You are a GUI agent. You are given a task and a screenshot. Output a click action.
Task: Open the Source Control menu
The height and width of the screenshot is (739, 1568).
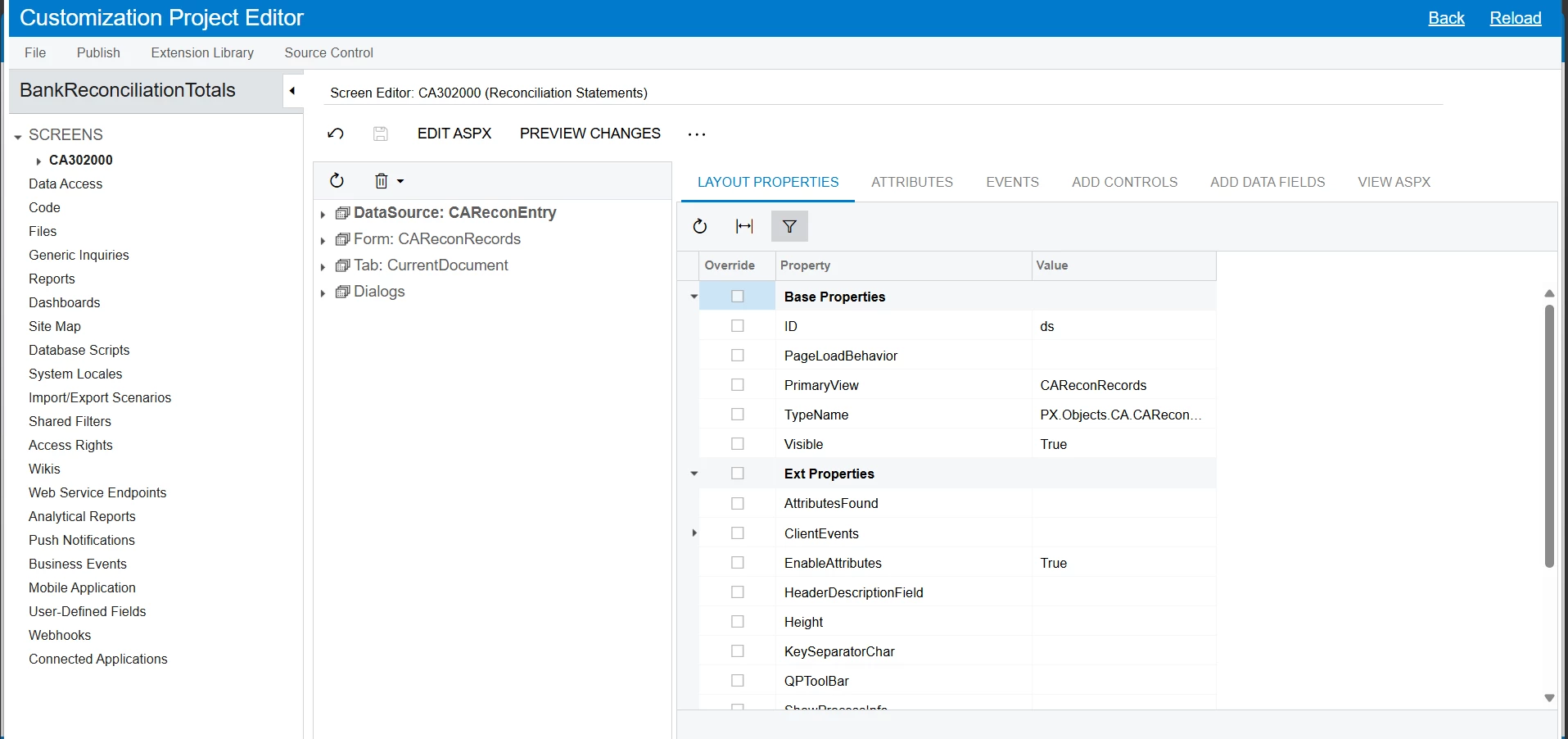click(x=329, y=52)
